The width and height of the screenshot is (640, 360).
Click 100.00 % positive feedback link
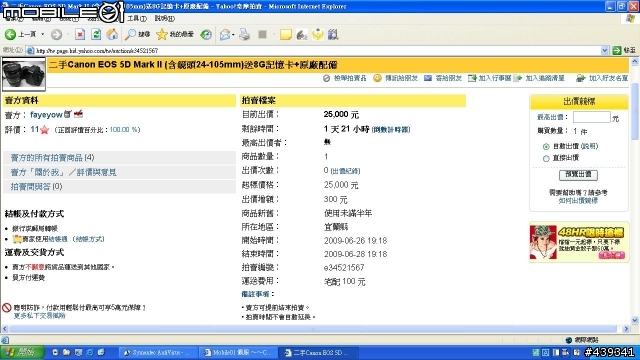click(124, 130)
